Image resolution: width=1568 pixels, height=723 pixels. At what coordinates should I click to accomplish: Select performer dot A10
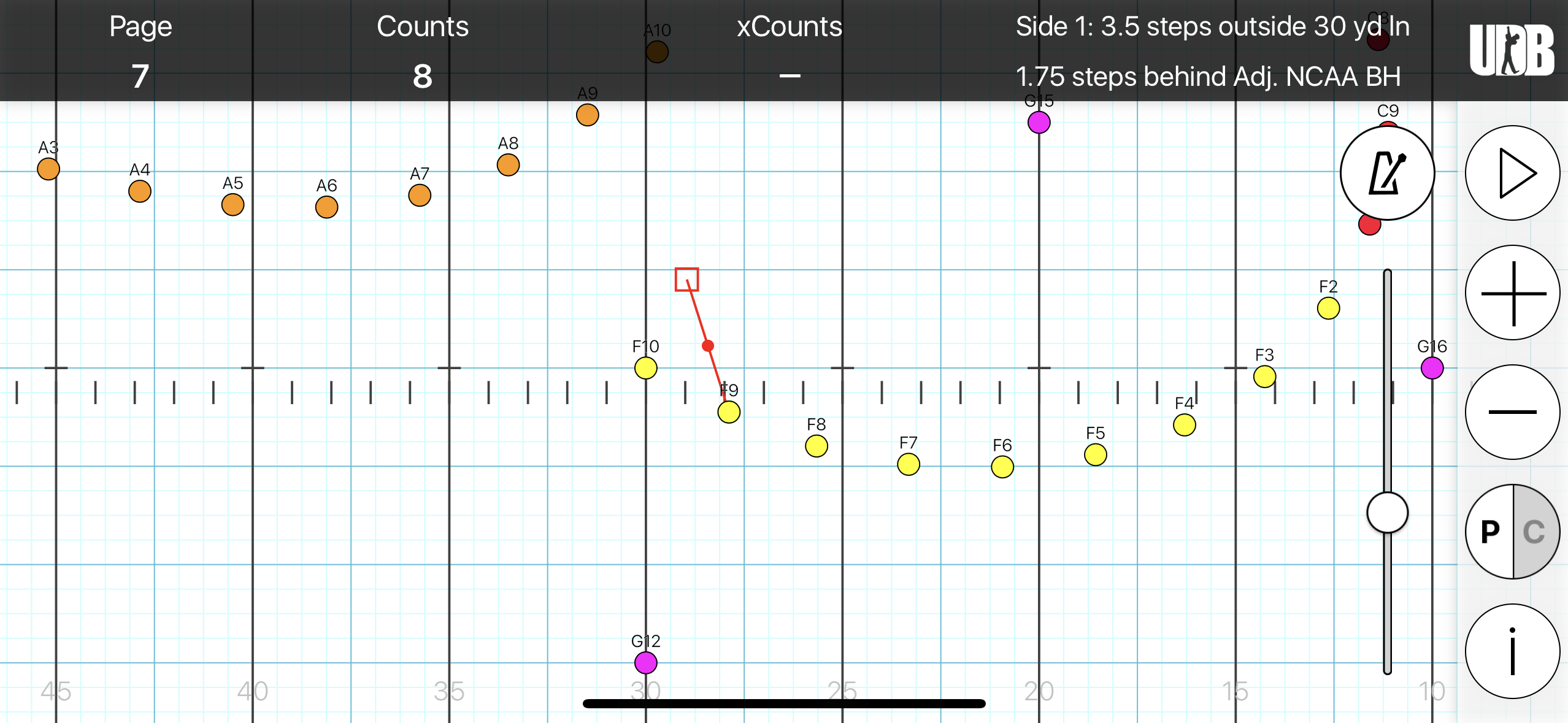tap(657, 52)
